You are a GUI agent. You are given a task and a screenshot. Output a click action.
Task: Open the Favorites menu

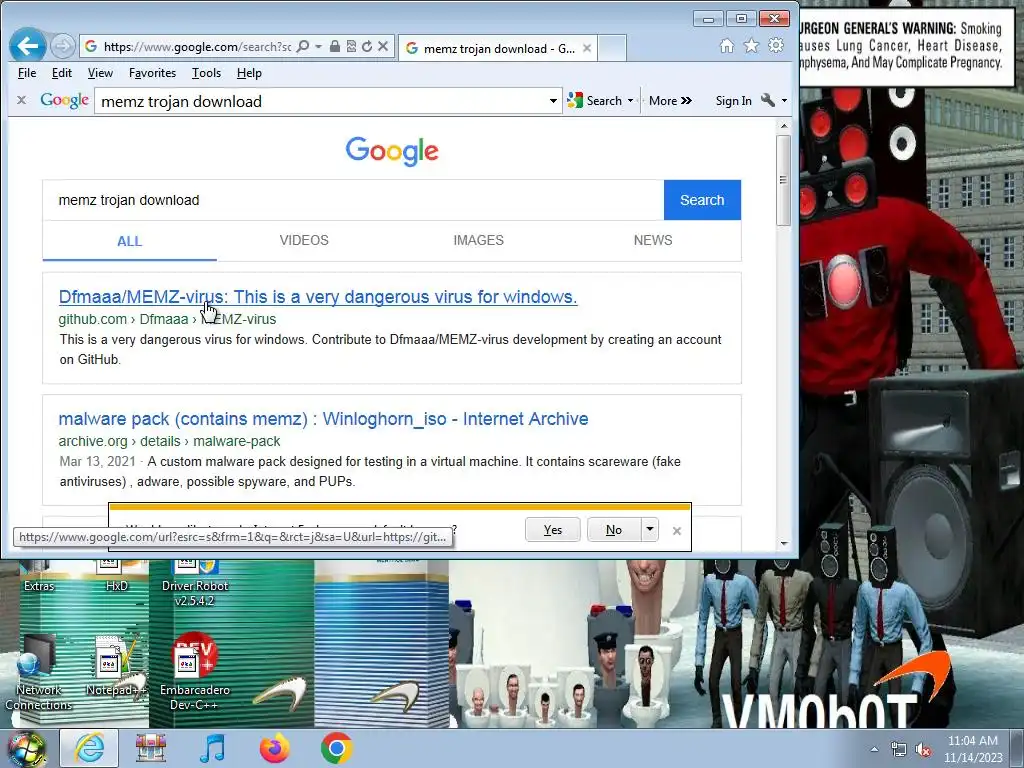pyautogui.click(x=152, y=73)
